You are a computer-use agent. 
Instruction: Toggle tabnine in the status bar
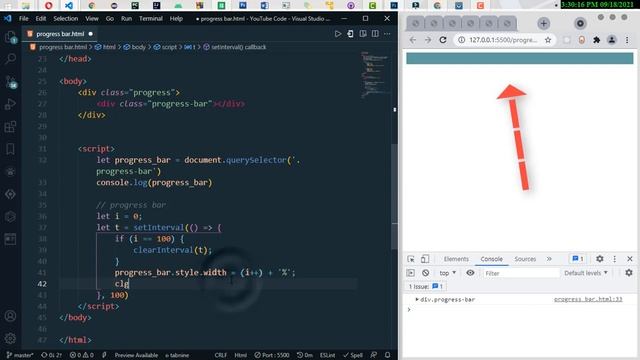pos(177,355)
